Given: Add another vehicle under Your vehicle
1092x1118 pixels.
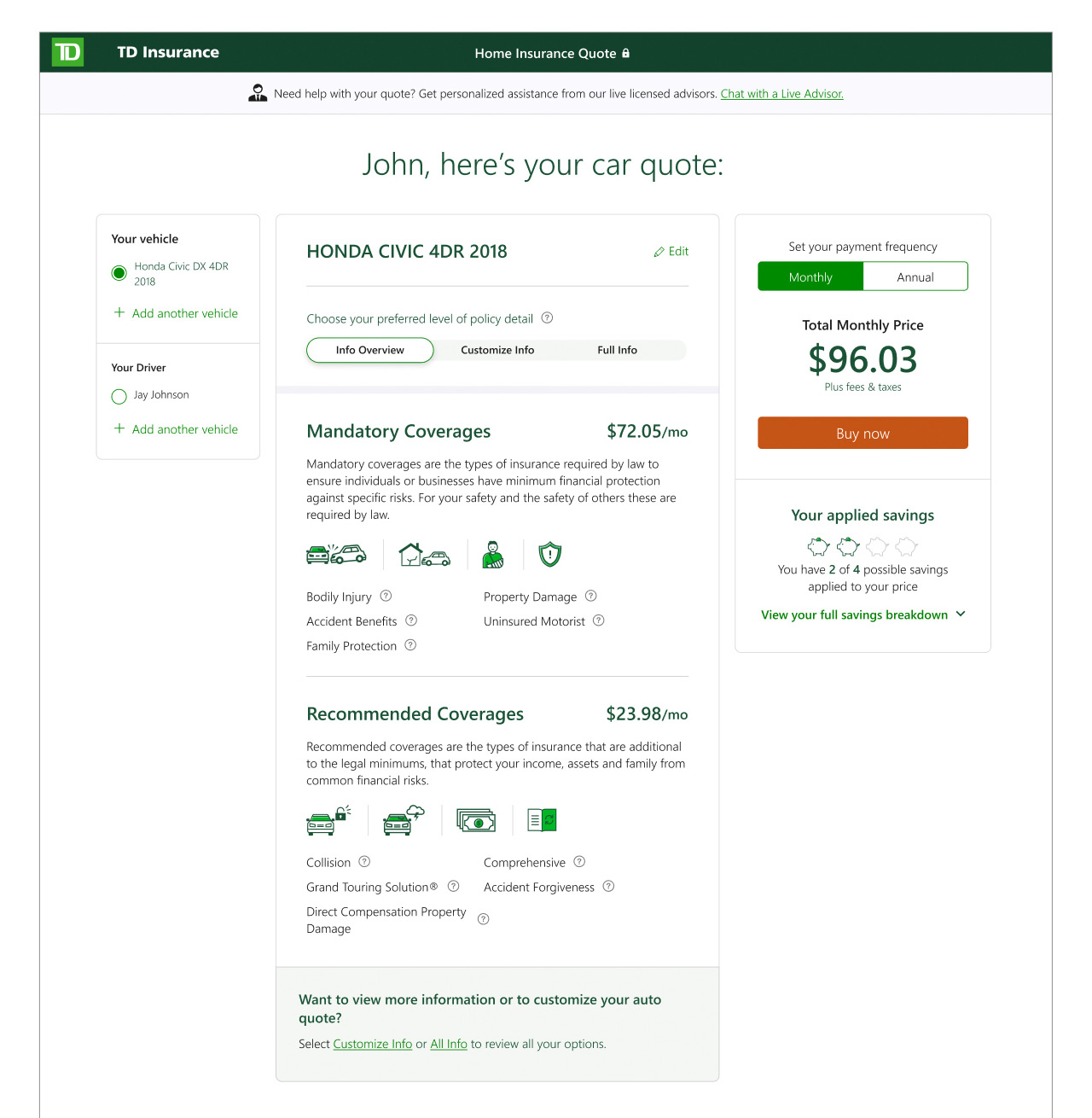Looking at the screenshot, I should coord(176,313).
